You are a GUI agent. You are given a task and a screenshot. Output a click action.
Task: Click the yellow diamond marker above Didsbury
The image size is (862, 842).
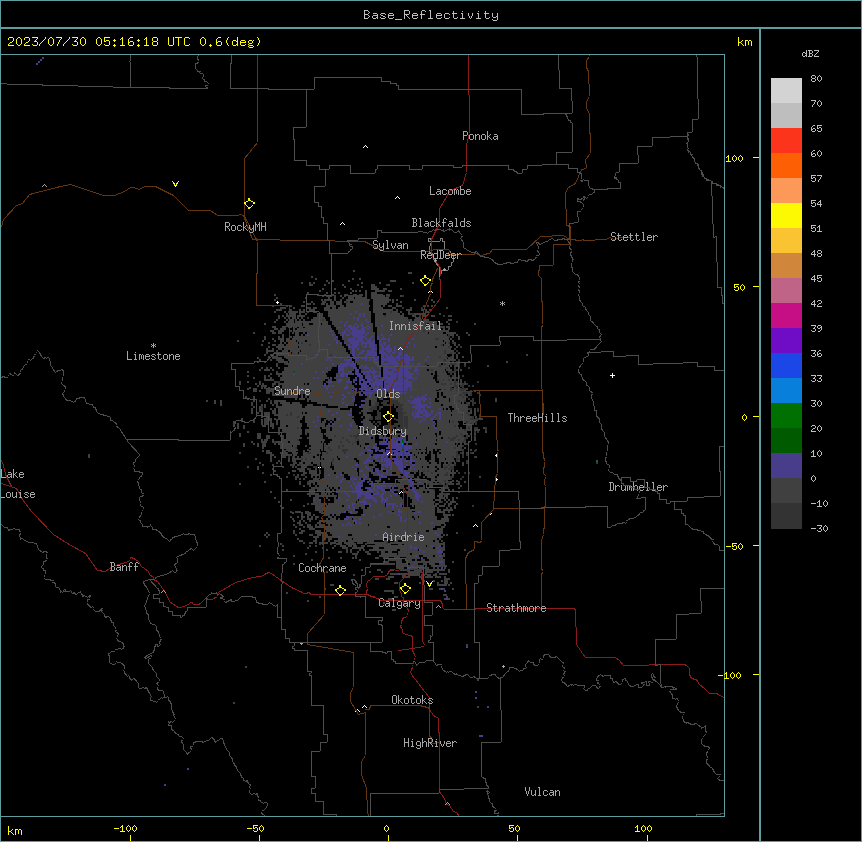pyautogui.click(x=388, y=417)
